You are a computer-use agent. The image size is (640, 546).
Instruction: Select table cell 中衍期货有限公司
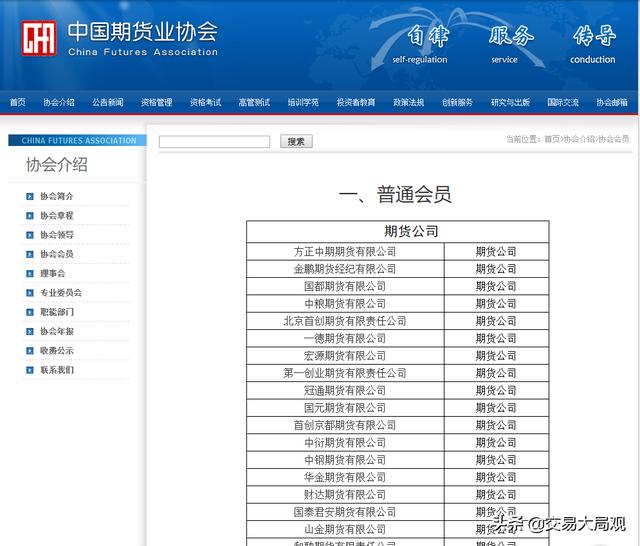click(x=345, y=443)
